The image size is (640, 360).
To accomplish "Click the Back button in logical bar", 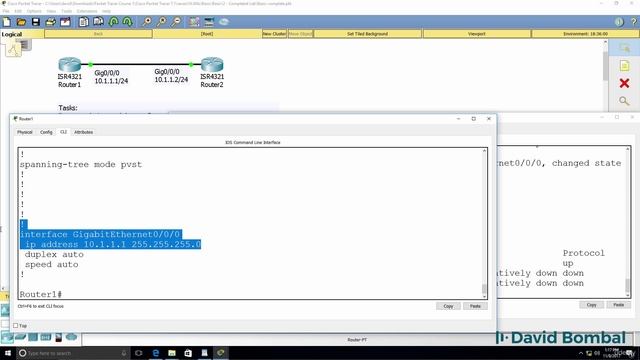I will (98, 34).
